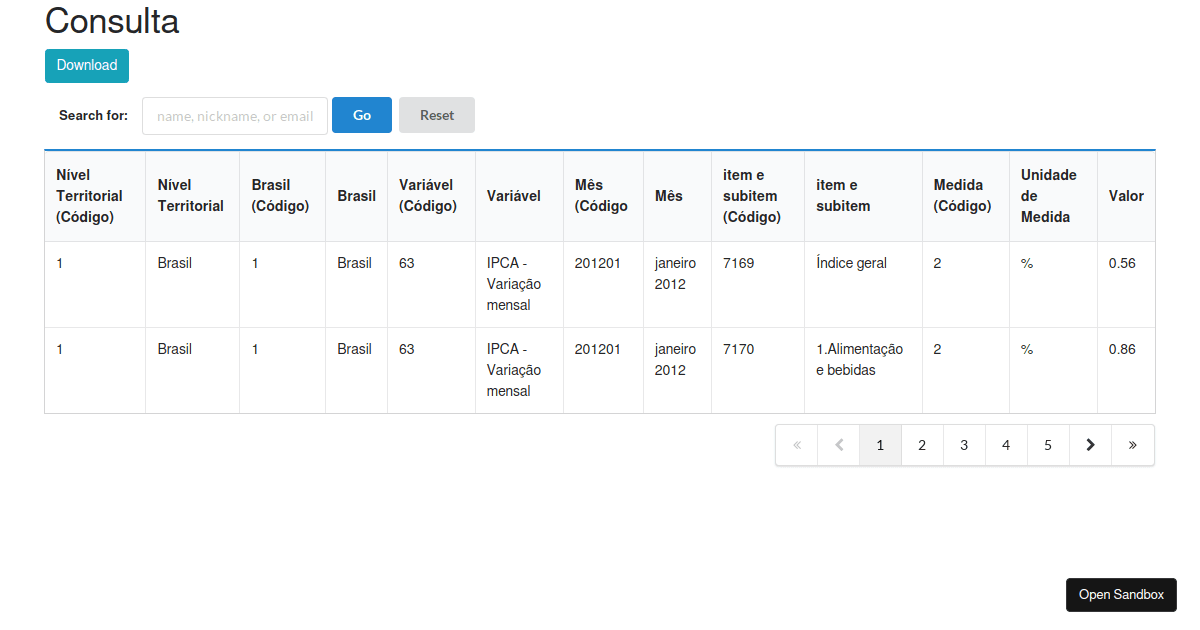Image resolution: width=1200 pixels, height=630 pixels.
Task: Select the currently active page 1
Action: click(x=880, y=444)
